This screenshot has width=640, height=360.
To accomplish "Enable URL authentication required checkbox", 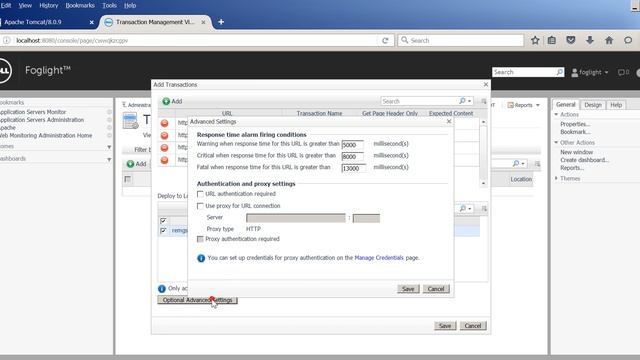I will click(x=200, y=194).
